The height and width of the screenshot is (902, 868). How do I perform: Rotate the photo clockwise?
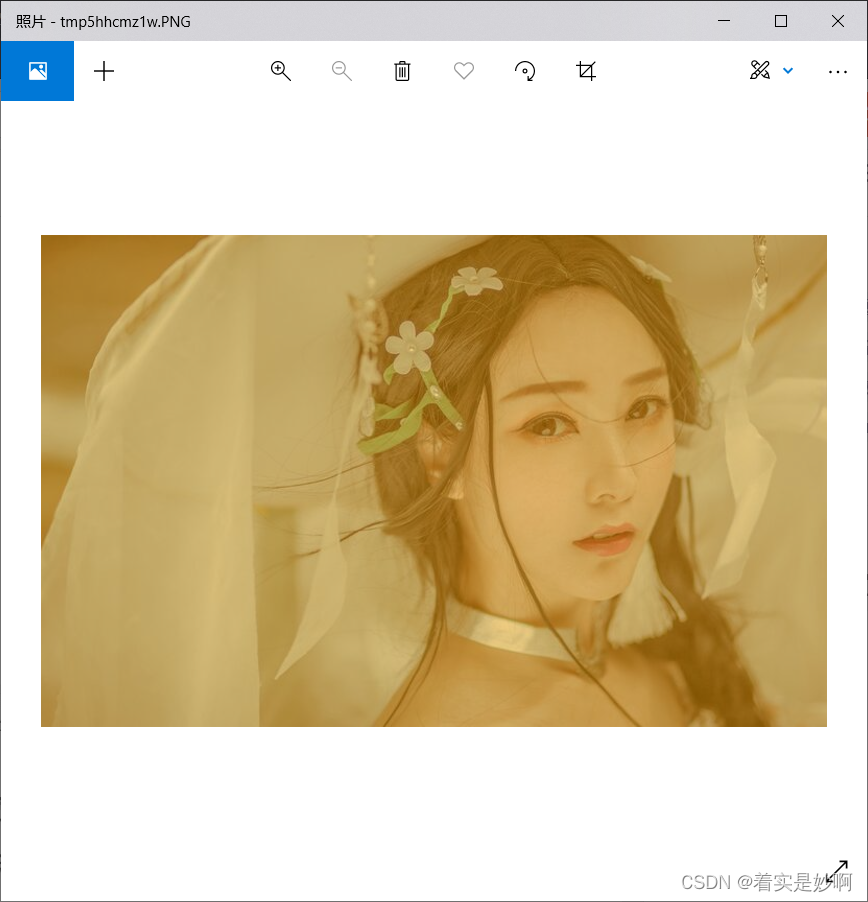(x=525, y=71)
